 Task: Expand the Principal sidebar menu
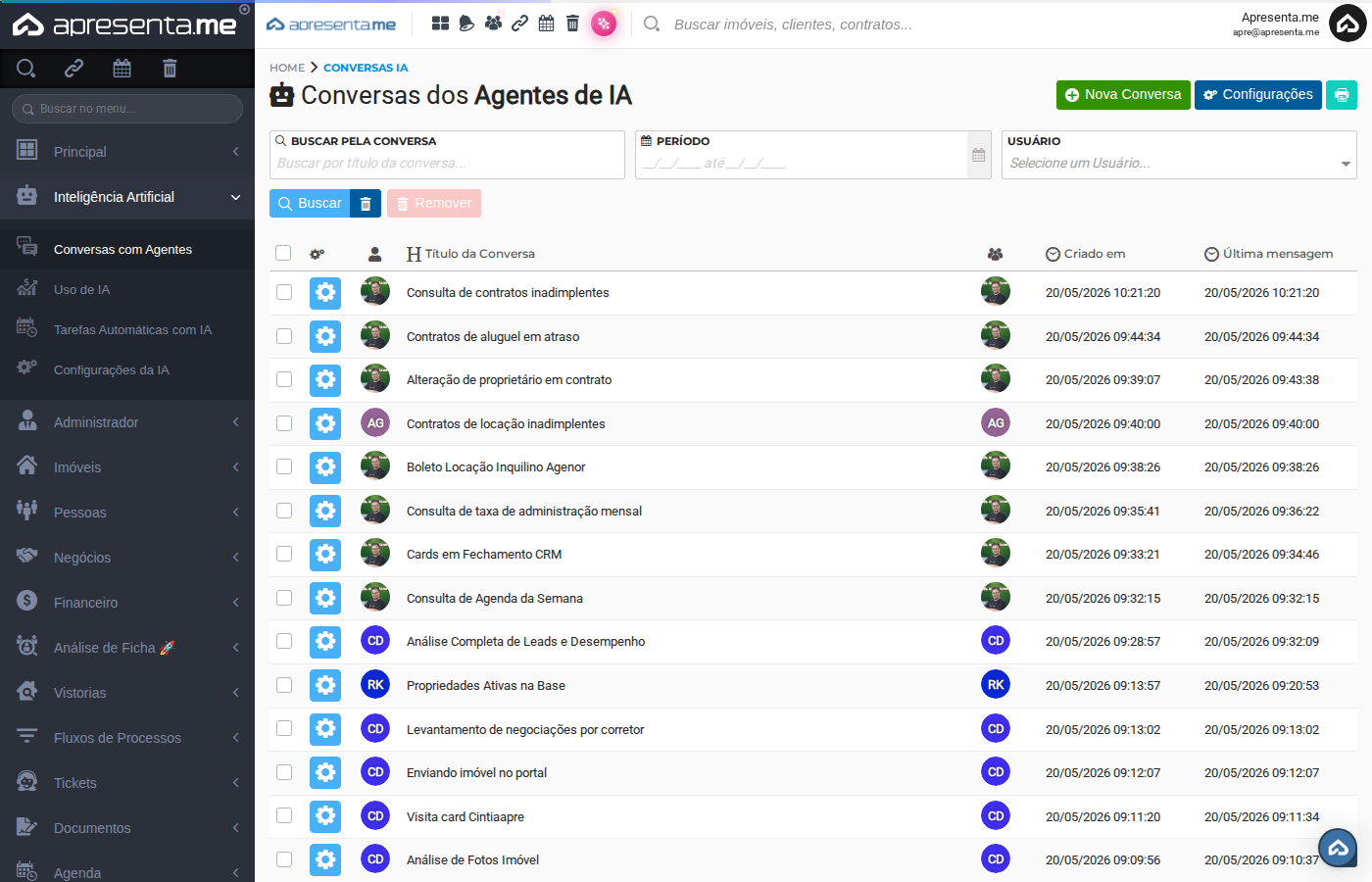click(127, 152)
